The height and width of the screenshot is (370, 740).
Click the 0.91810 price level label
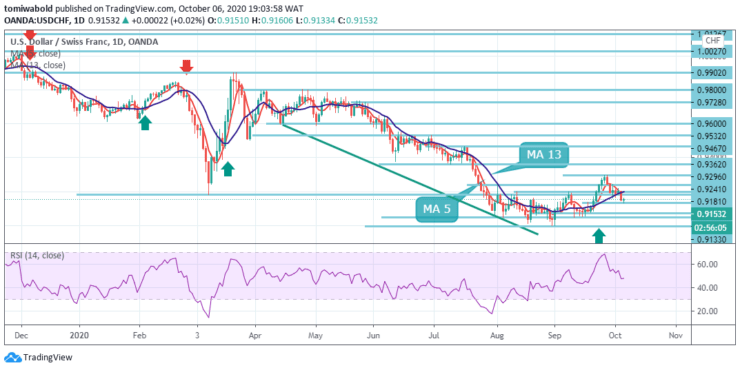711,201
